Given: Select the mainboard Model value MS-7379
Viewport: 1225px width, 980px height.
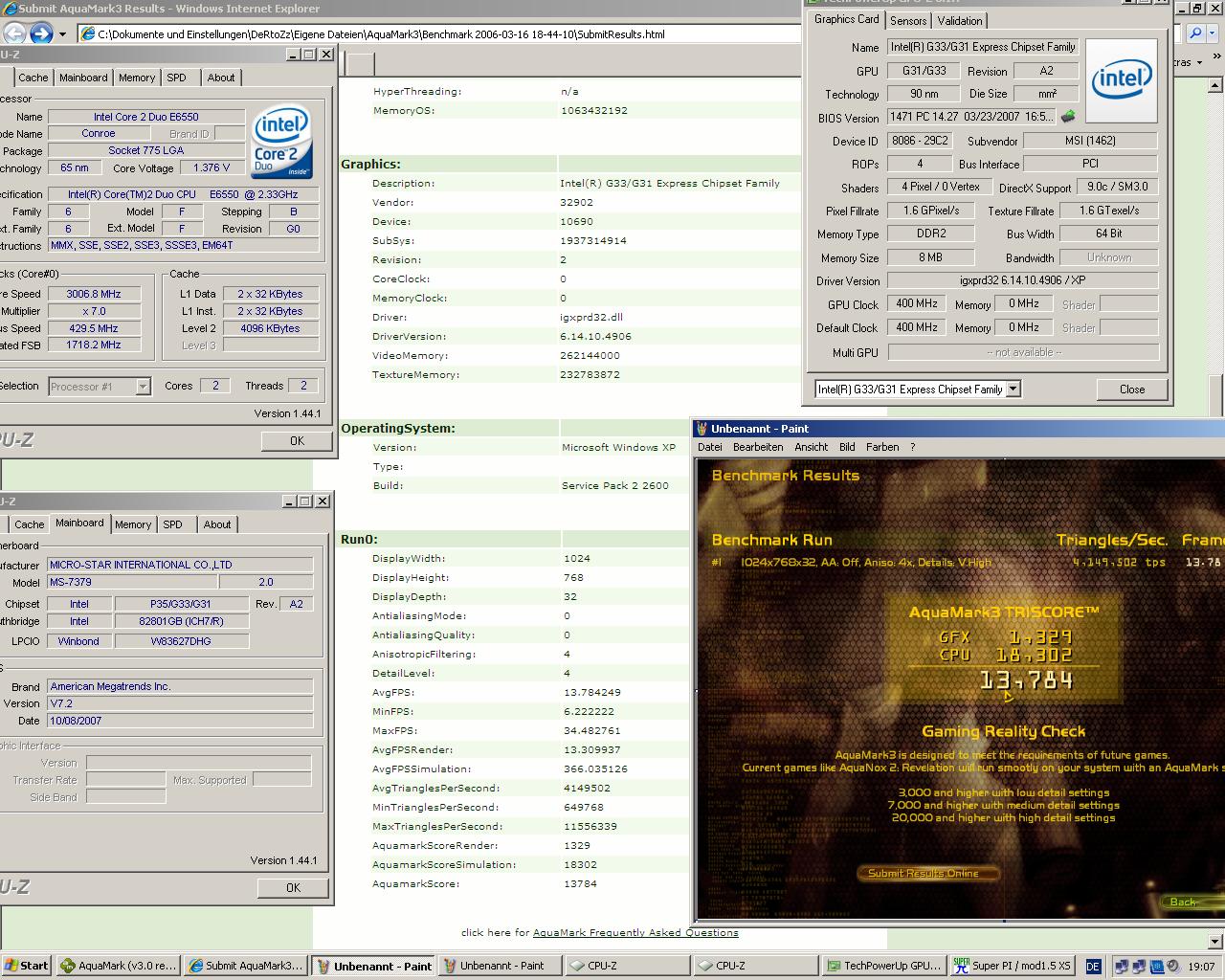Looking at the screenshot, I should (x=132, y=582).
